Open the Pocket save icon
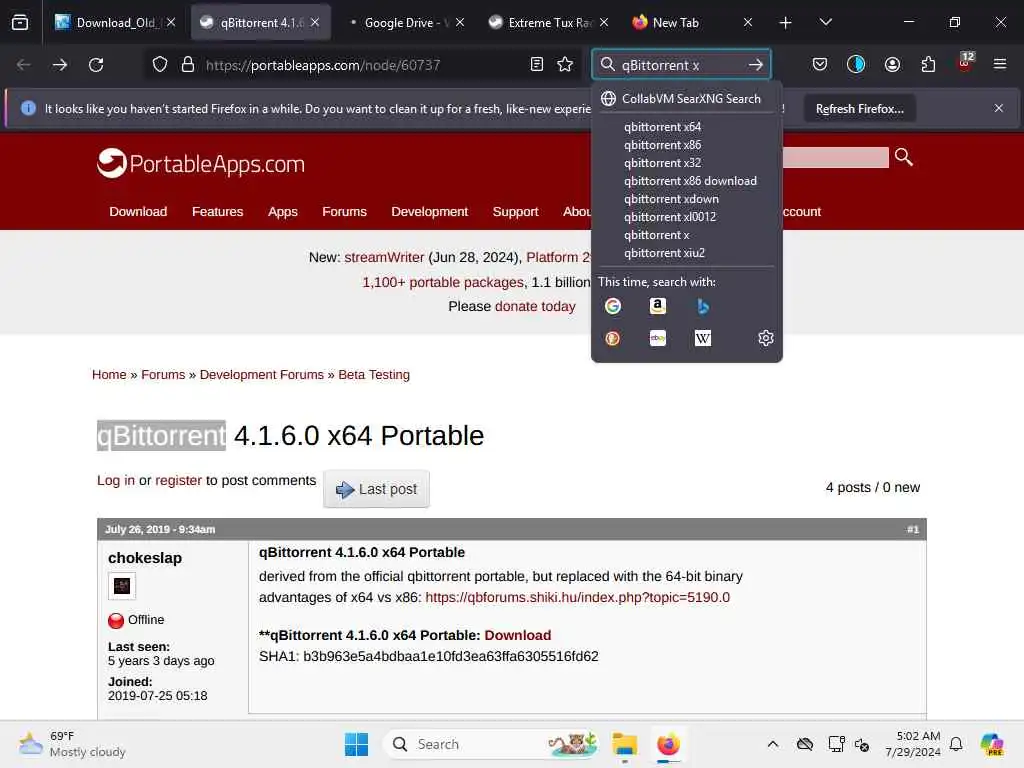The height and width of the screenshot is (768, 1024). click(820, 64)
